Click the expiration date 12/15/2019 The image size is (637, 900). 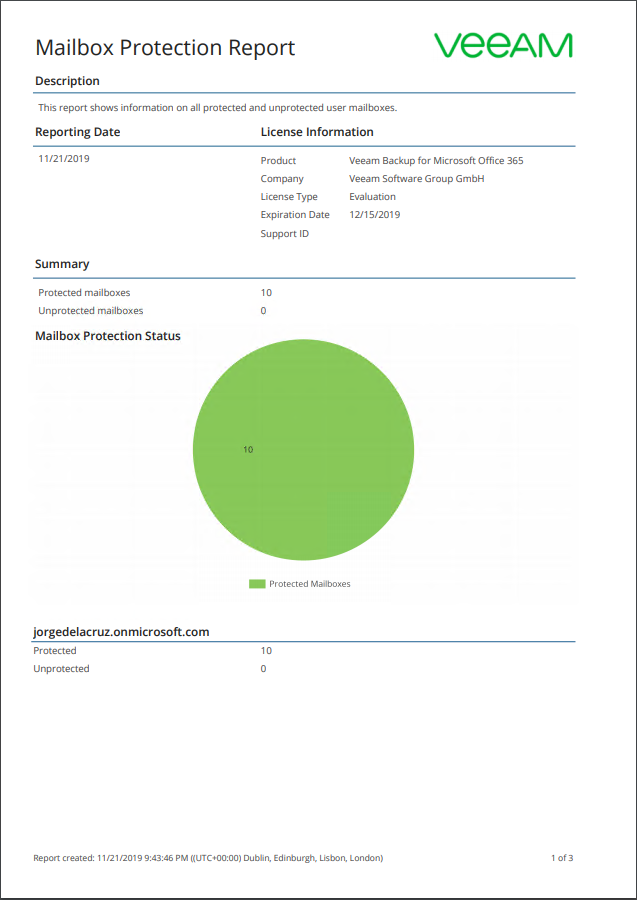click(x=374, y=215)
